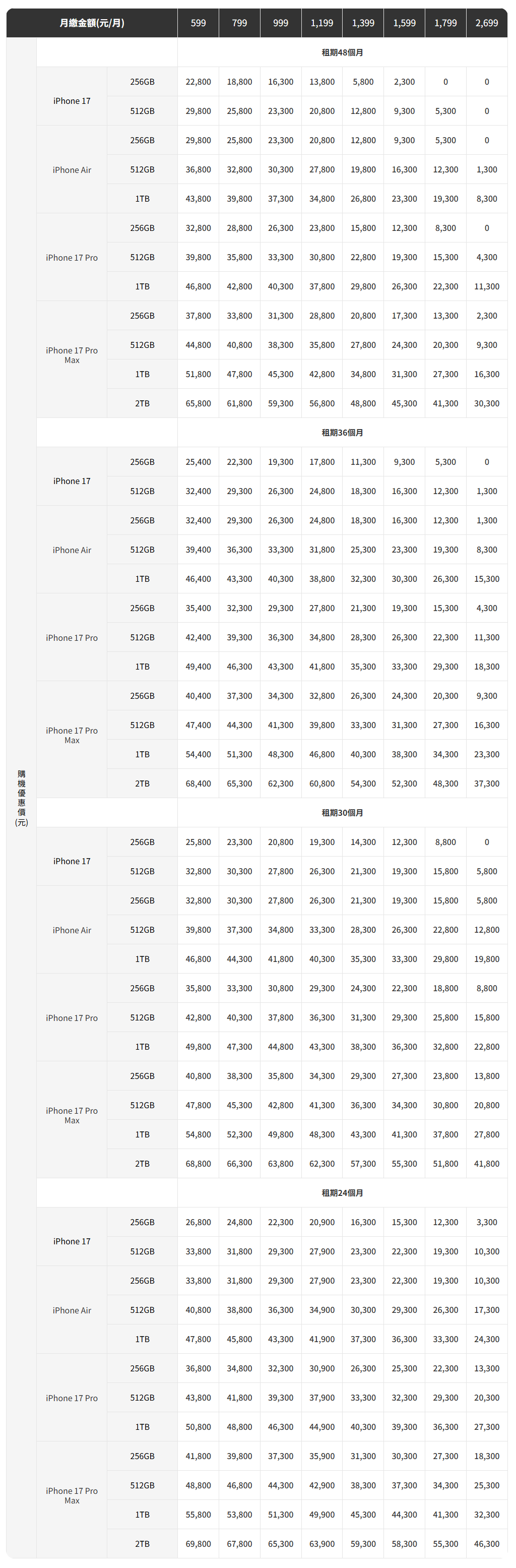The width and height of the screenshot is (516, 1568).
Task: Click the 1,399 plan column header
Action: point(363,23)
